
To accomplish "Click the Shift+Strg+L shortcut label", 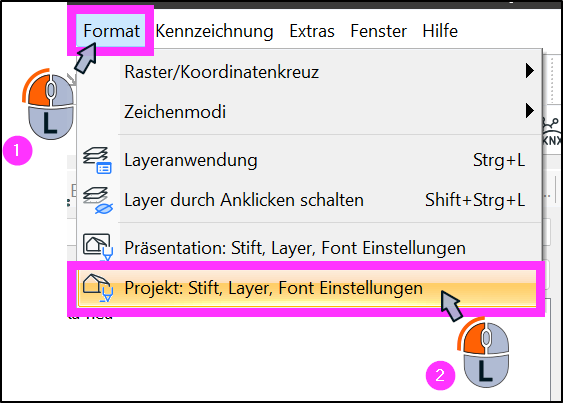I will (x=475, y=200).
